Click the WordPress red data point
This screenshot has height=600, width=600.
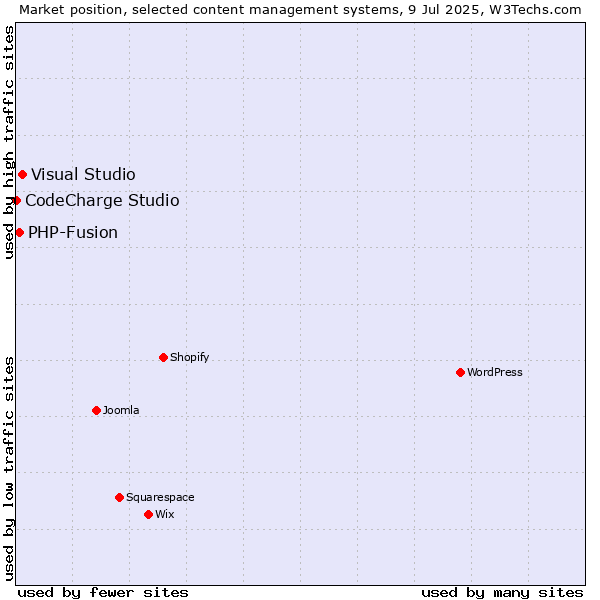point(460,372)
